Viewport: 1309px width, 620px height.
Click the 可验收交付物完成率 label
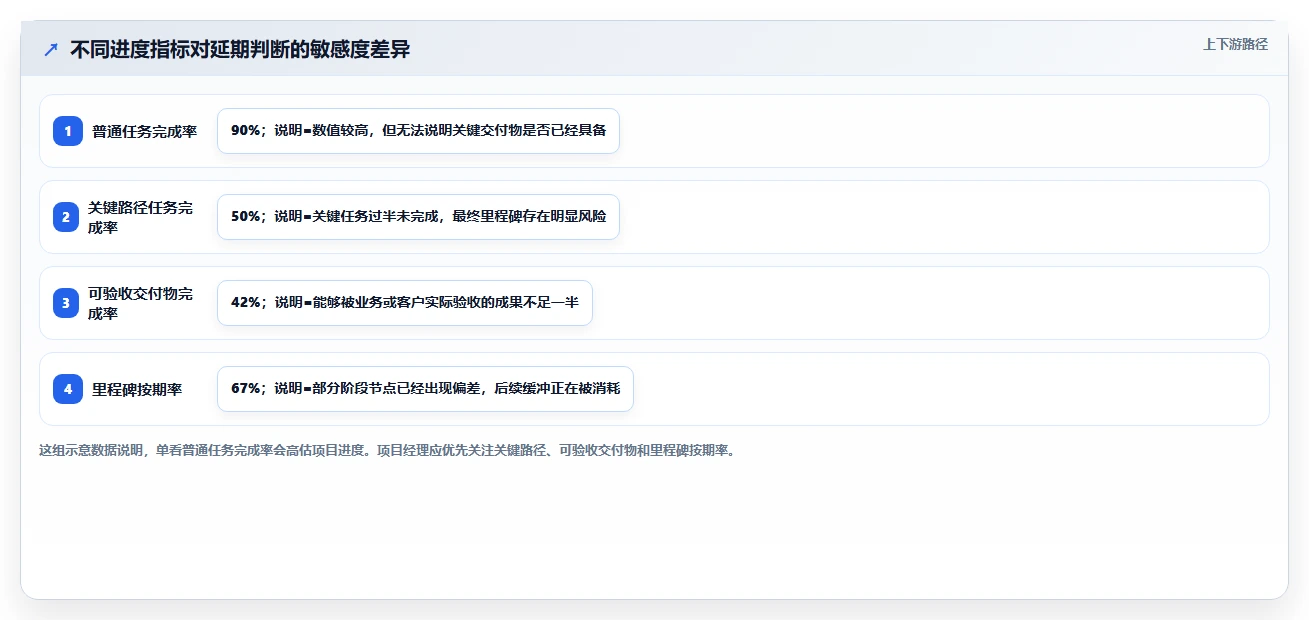point(141,303)
